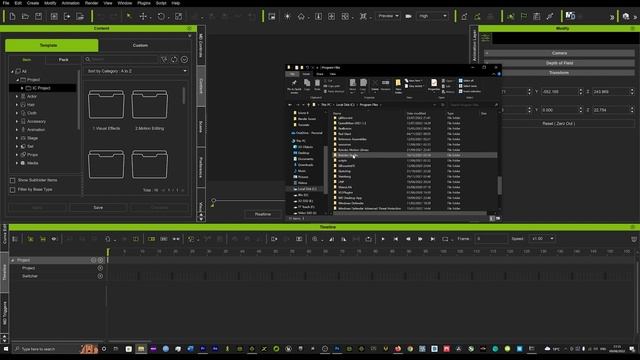The width and height of the screenshot is (640, 360).
Task: Select the arrow Select tool
Action: [129, 16]
